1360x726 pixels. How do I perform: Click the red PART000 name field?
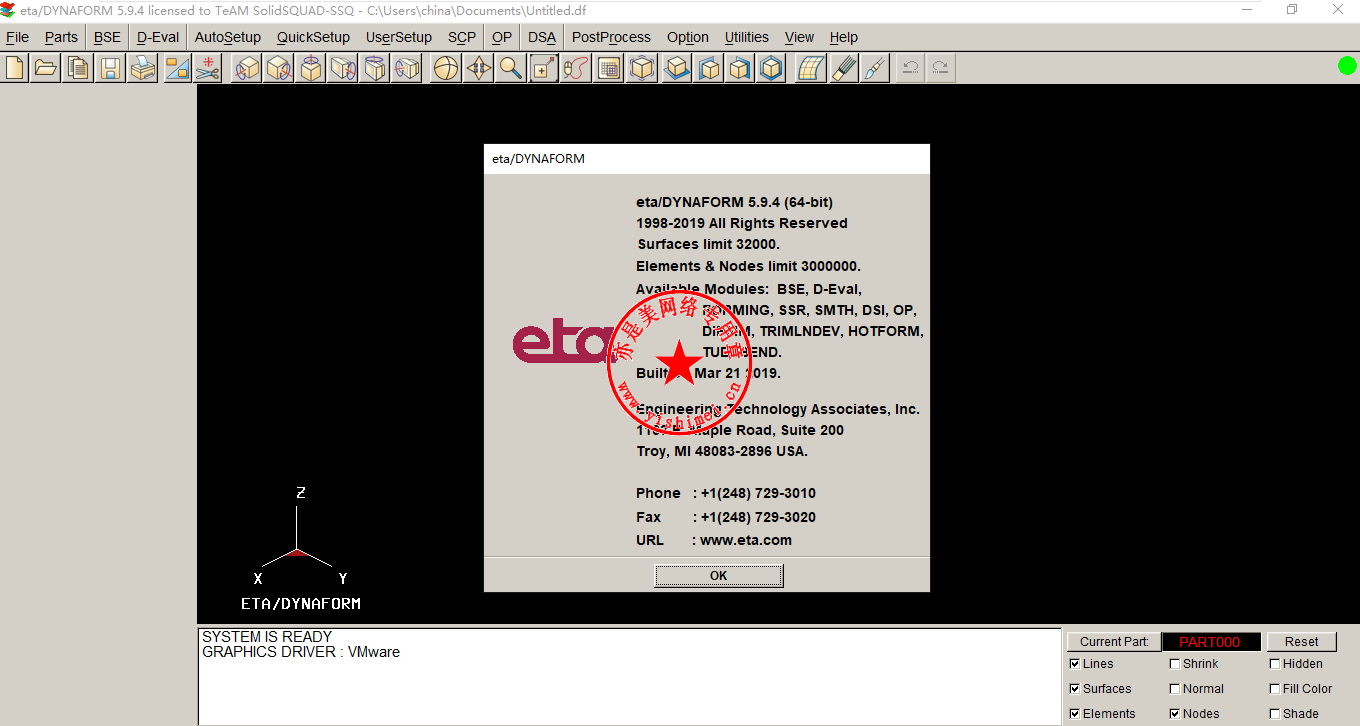click(x=1210, y=642)
